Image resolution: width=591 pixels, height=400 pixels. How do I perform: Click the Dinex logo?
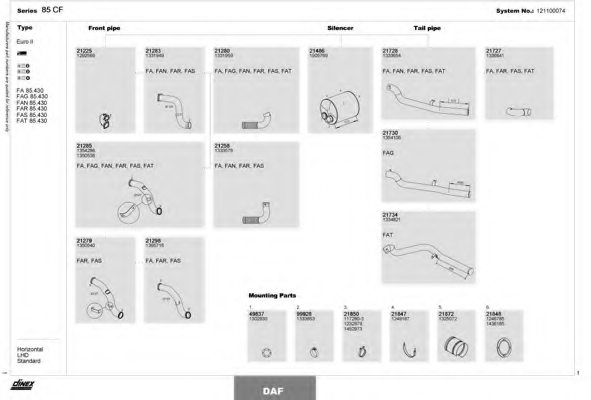coord(23,385)
